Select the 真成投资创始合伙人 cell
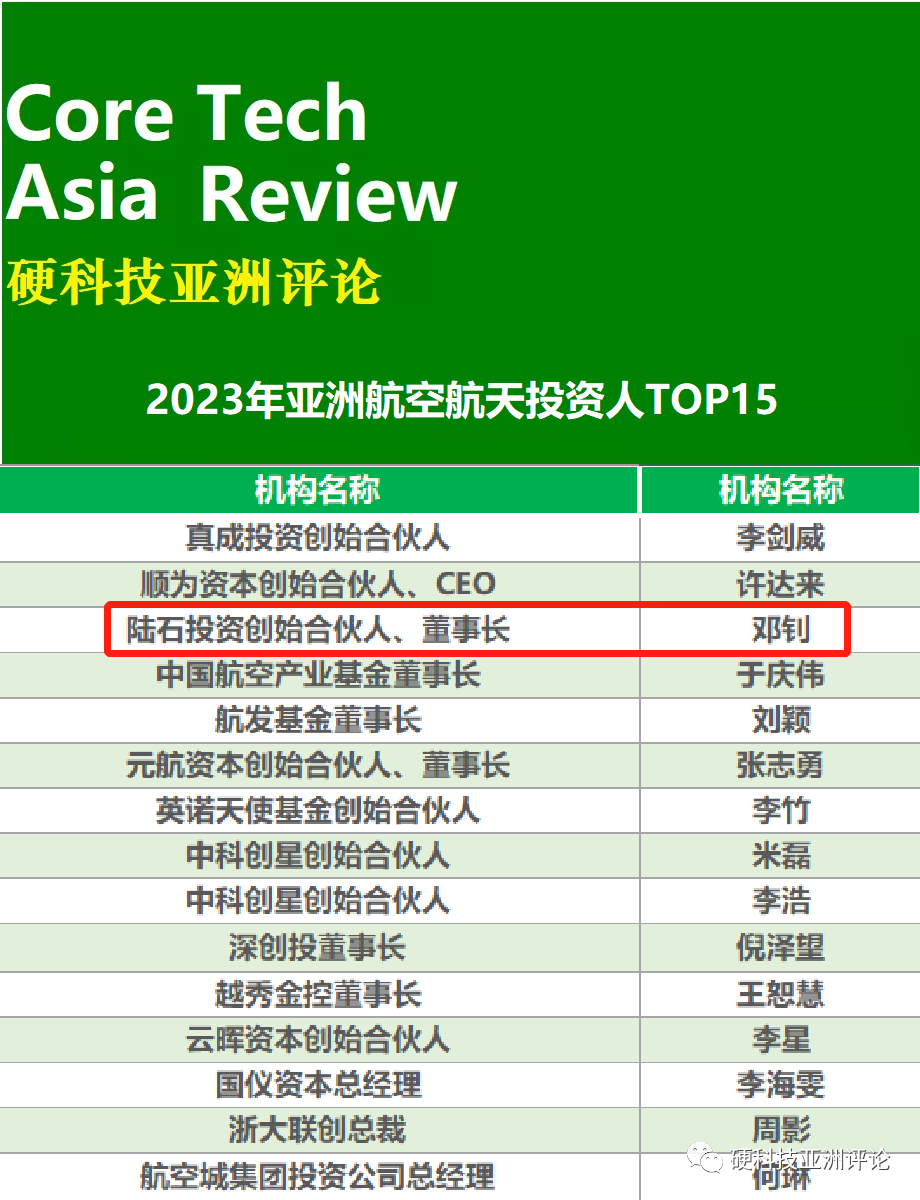The image size is (920, 1200). pyautogui.click(x=318, y=538)
